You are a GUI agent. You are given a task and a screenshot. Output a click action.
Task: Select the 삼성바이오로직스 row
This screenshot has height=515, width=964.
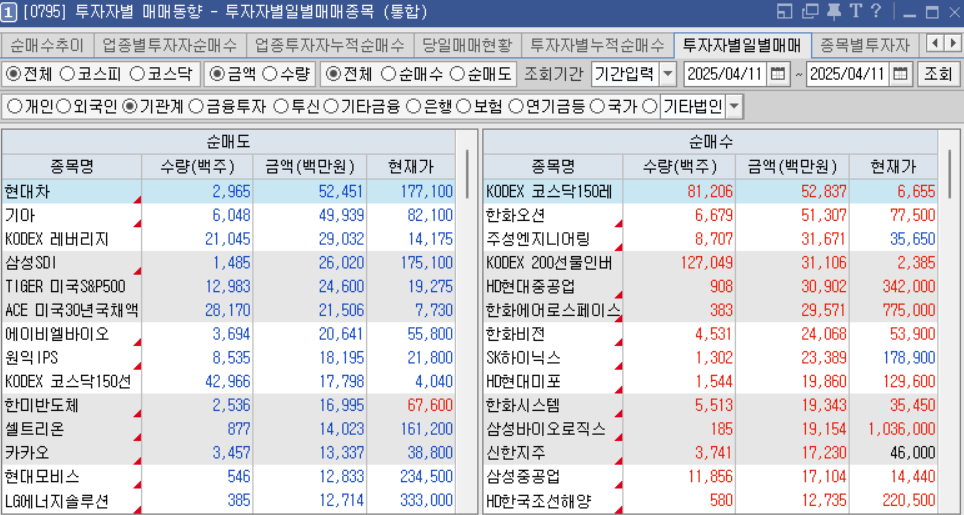(710, 429)
